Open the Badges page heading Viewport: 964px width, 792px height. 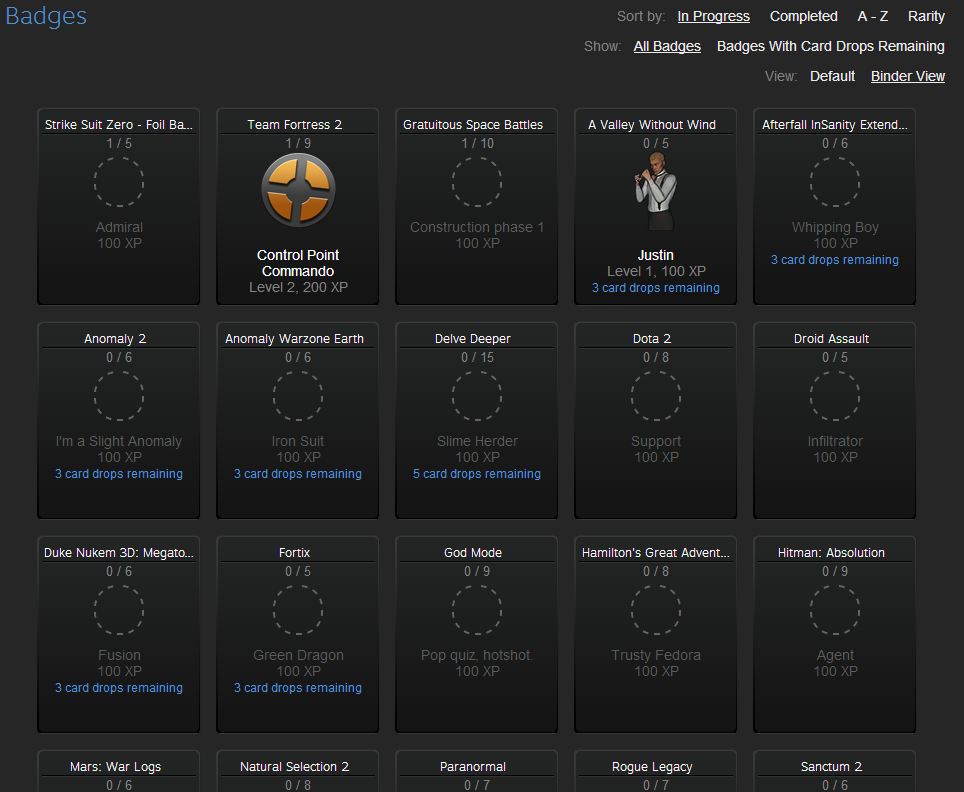[46, 16]
